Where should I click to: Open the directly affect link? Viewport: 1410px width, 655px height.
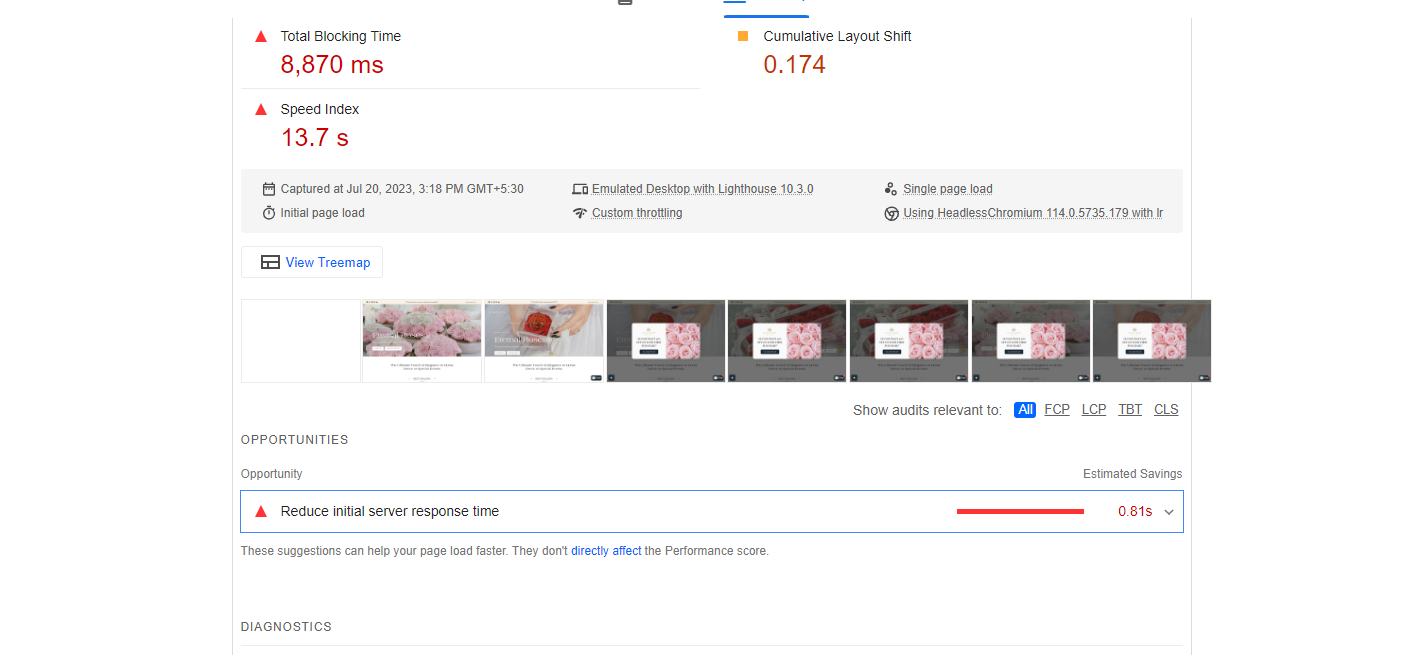pos(606,551)
